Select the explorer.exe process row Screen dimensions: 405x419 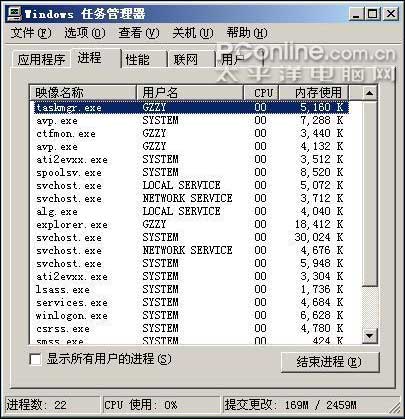pyautogui.click(x=191, y=224)
